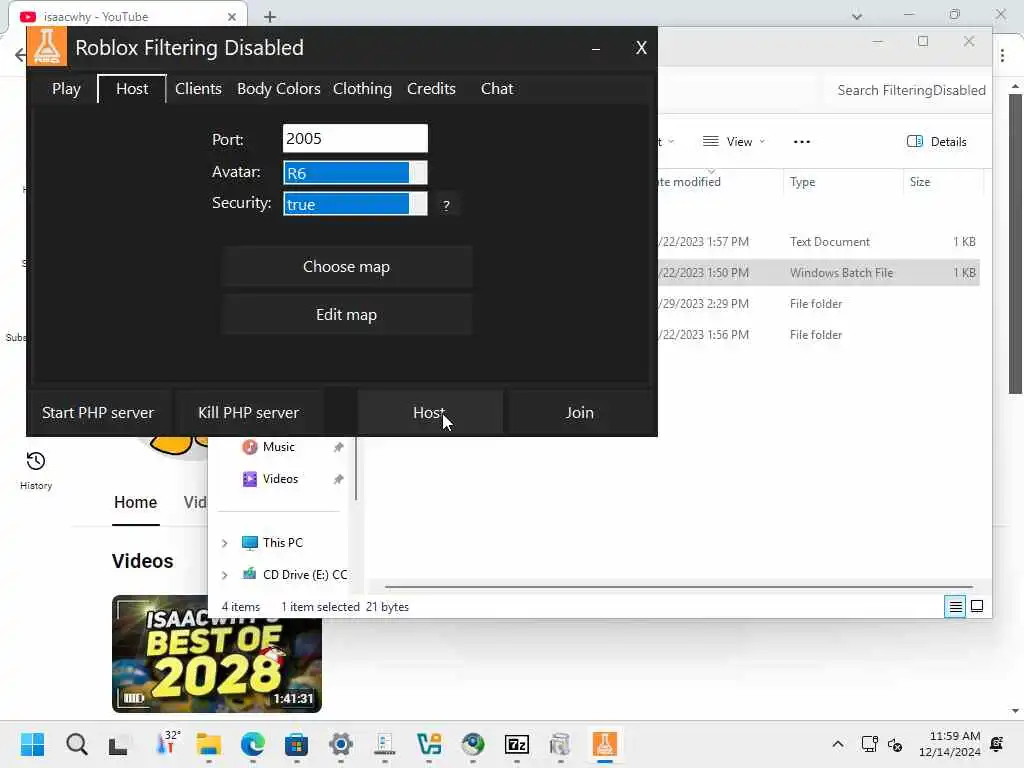Launch Microsoft Edge from the taskbar

pos(253,744)
